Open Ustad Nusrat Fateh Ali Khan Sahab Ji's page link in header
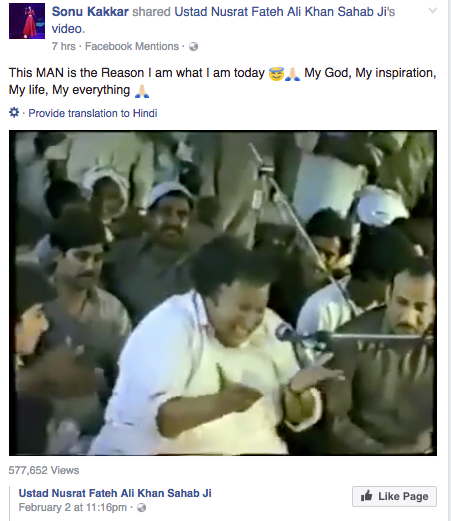Image resolution: width=451 pixels, height=521 pixels. 285,12
